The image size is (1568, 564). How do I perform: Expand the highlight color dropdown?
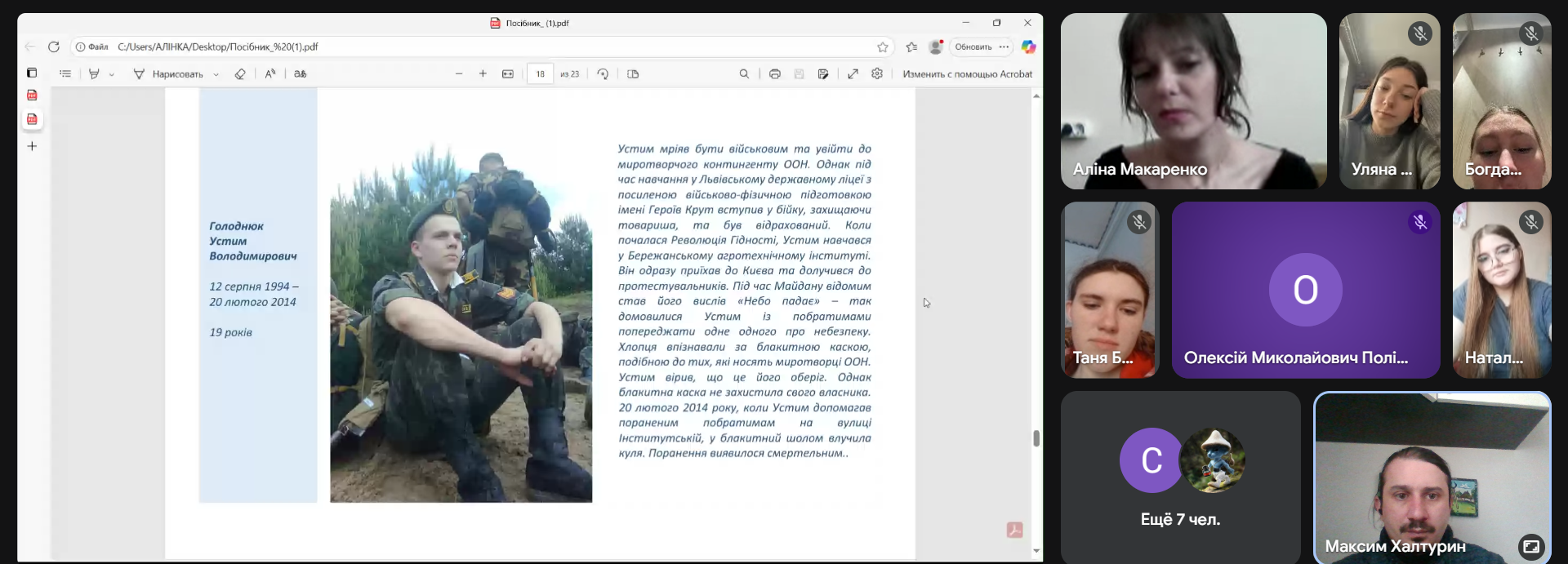coord(112,74)
